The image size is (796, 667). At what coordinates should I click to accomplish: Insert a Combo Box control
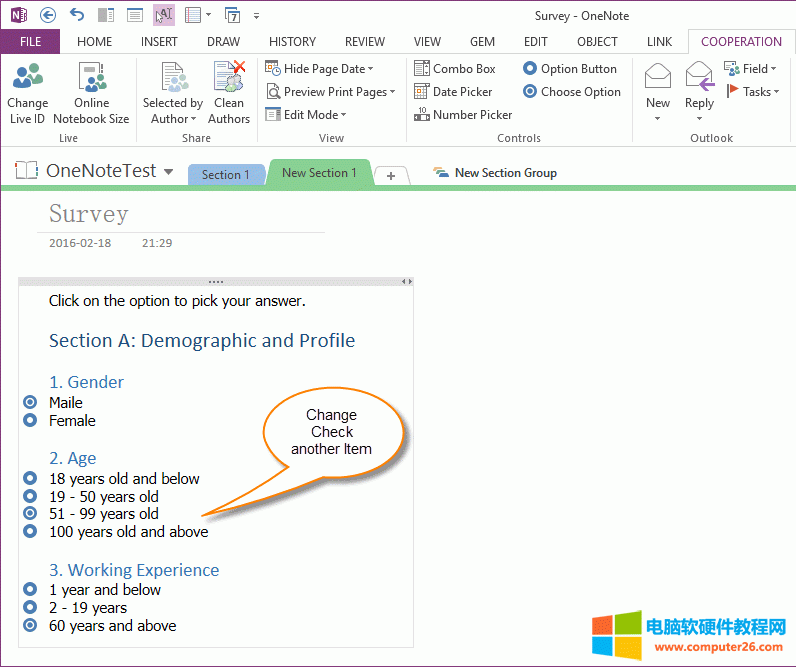[x=455, y=69]
